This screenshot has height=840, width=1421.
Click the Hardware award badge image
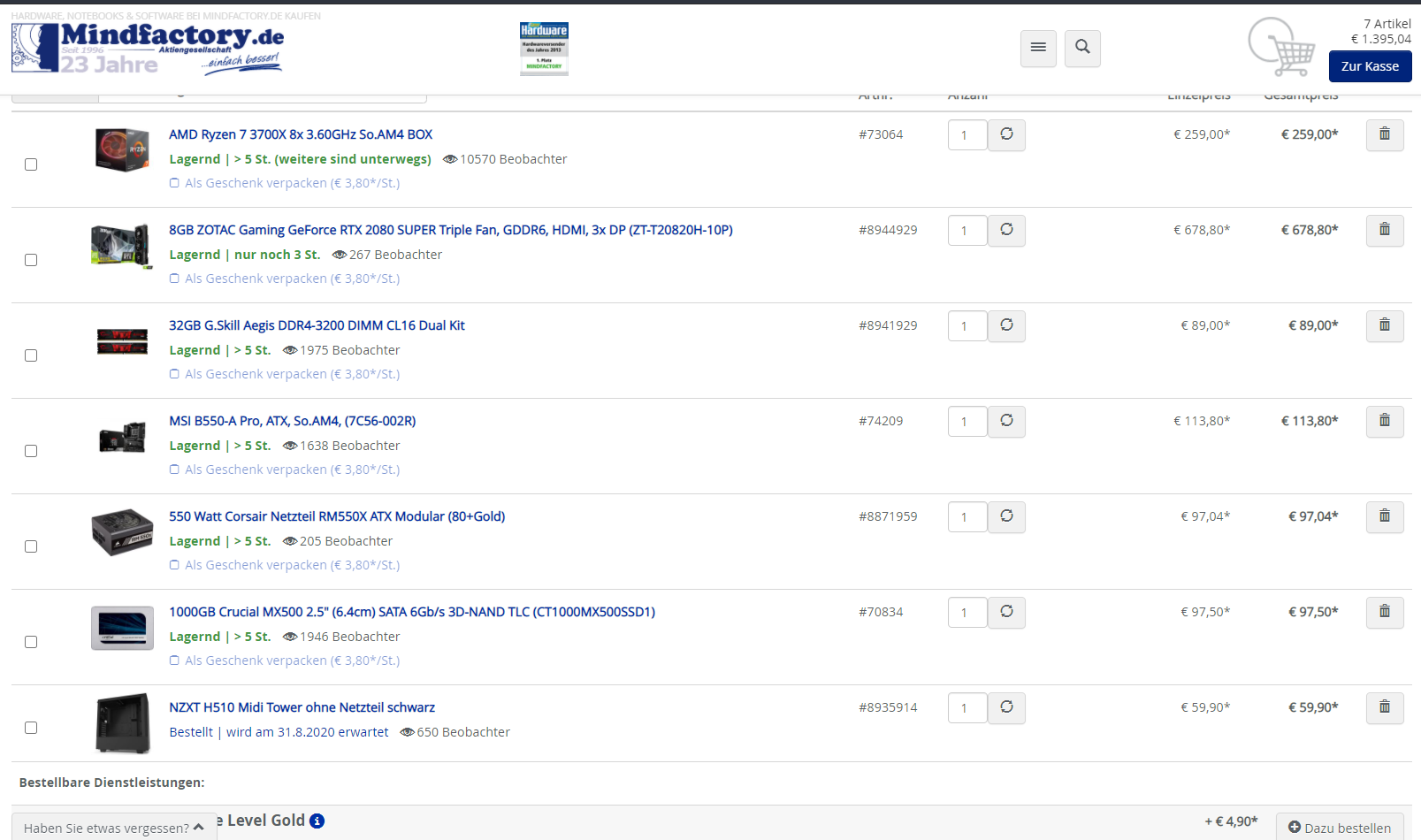click(544, 49)
